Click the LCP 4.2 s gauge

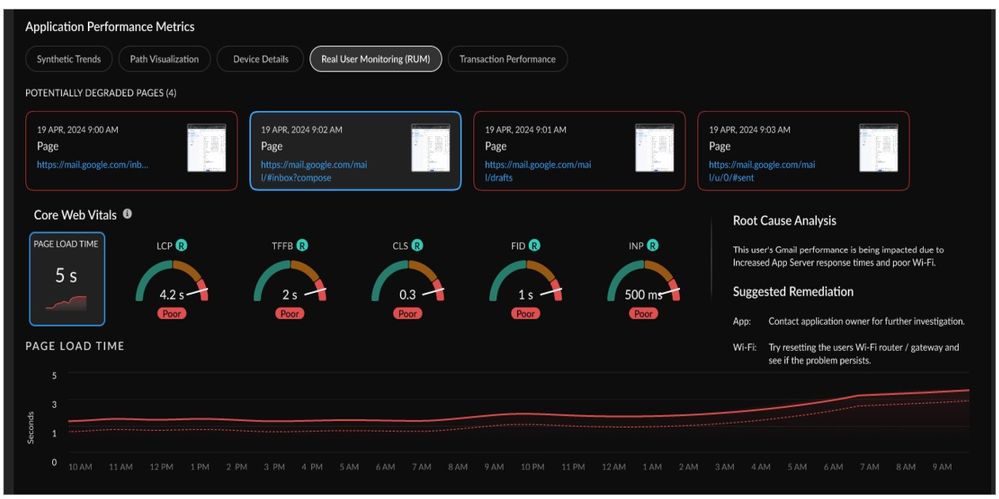[x=172, y=280]
